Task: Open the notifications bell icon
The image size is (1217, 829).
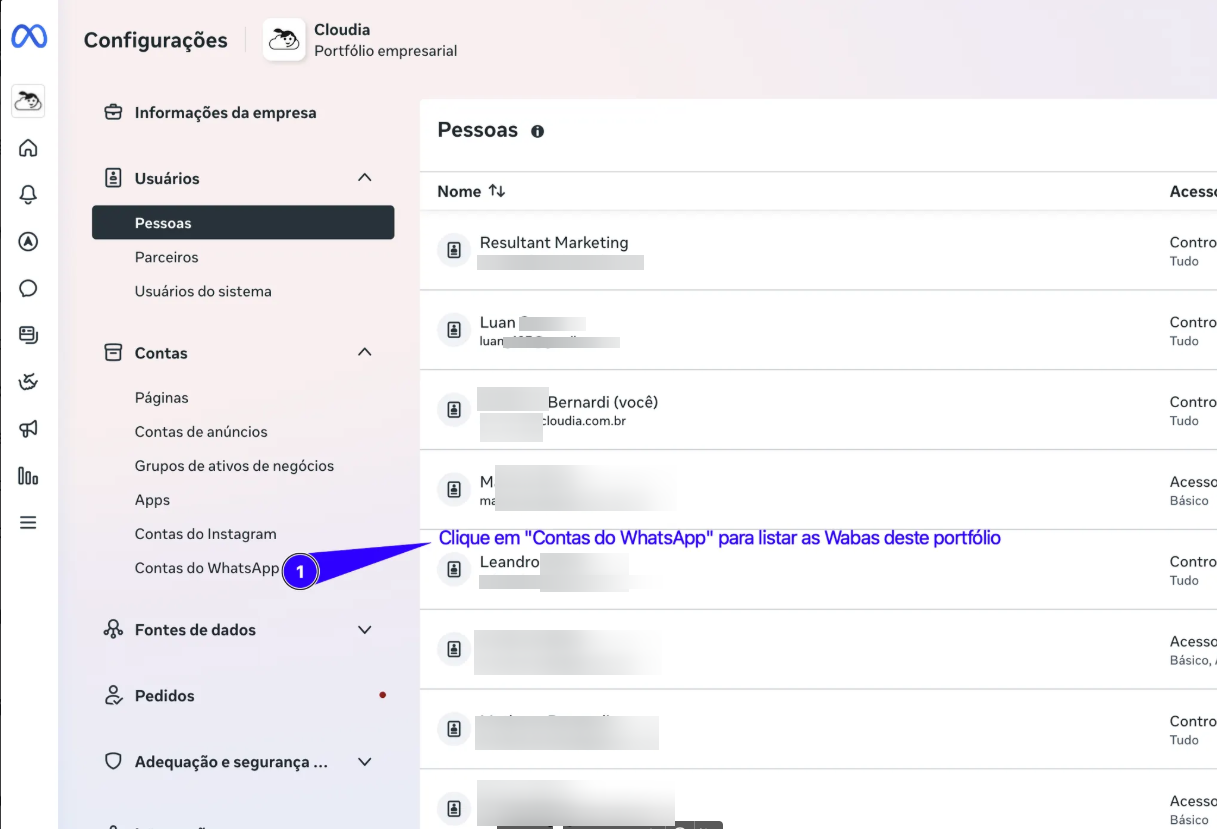Action: pos(28,195)
